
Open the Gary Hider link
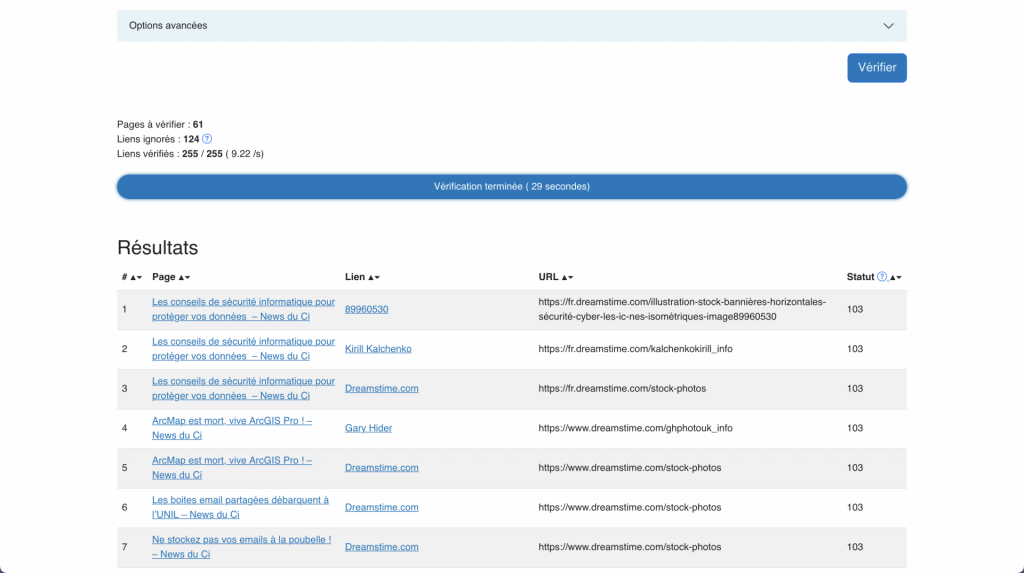pos(368,428)
